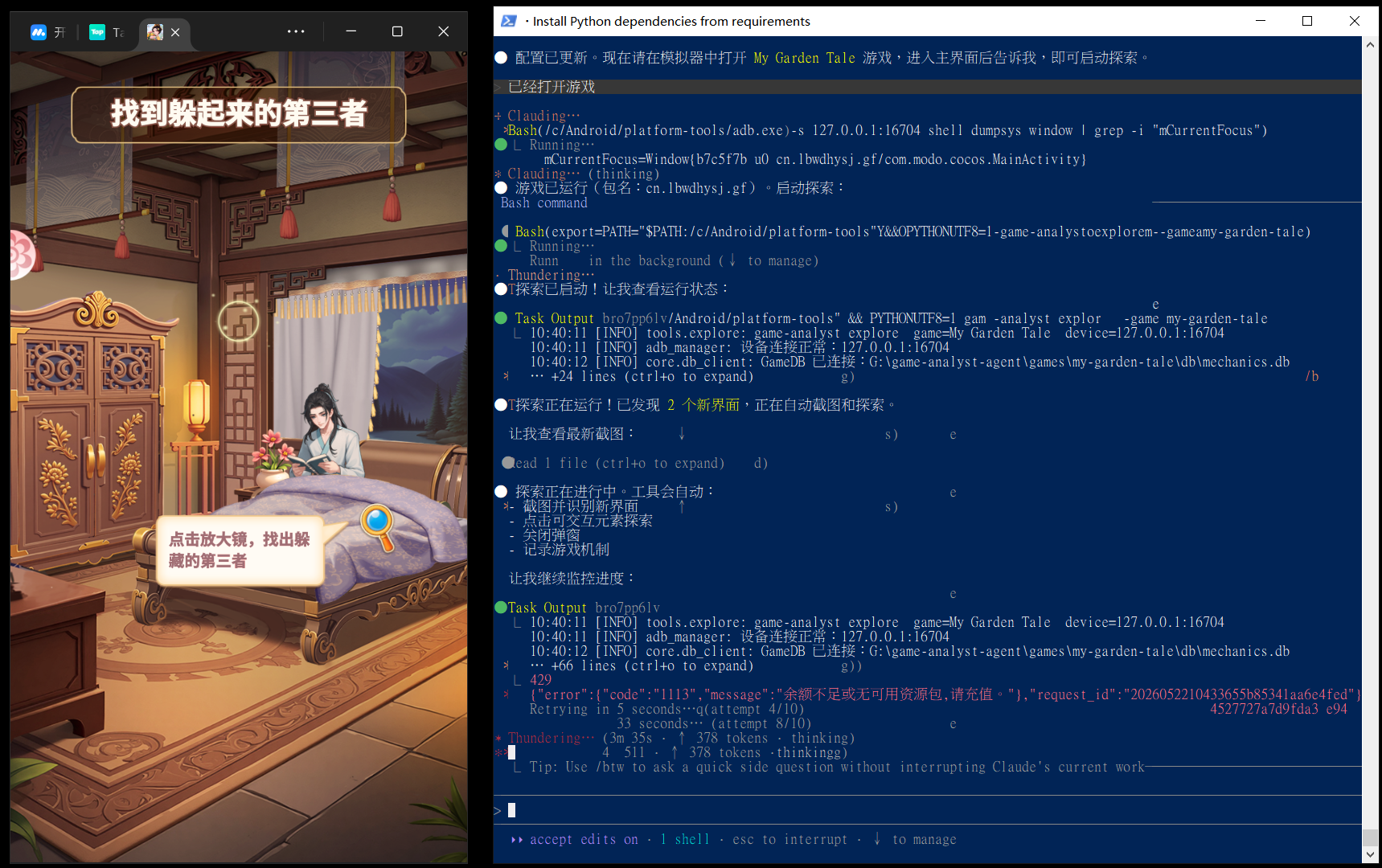Click the 'in the background (↓ to manage)' line
The width and height of the screenshot is (1382, 868).
click(703, 260)
